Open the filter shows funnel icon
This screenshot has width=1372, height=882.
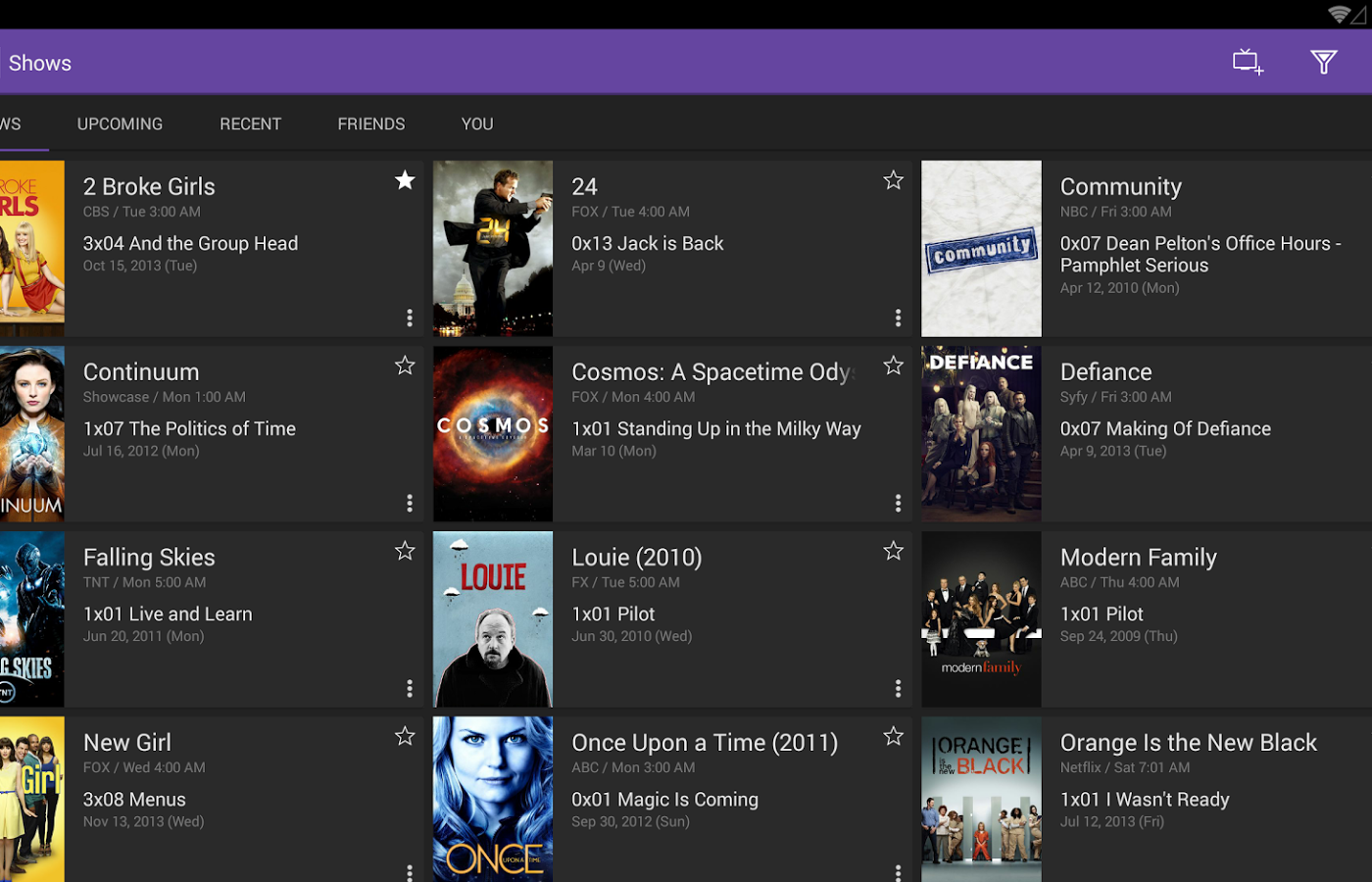(x=1323, y=63)
